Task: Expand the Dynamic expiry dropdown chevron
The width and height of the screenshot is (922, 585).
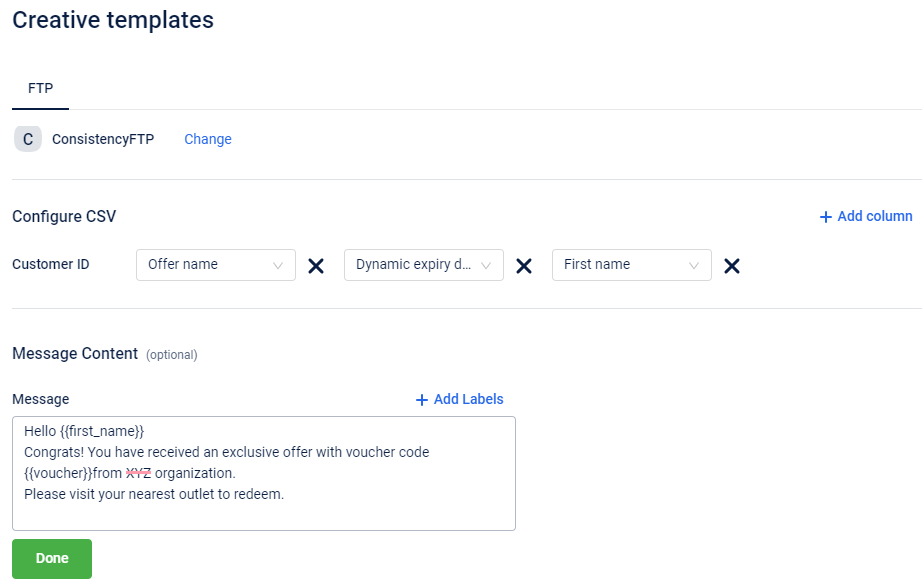Action: tap(486, 266)
